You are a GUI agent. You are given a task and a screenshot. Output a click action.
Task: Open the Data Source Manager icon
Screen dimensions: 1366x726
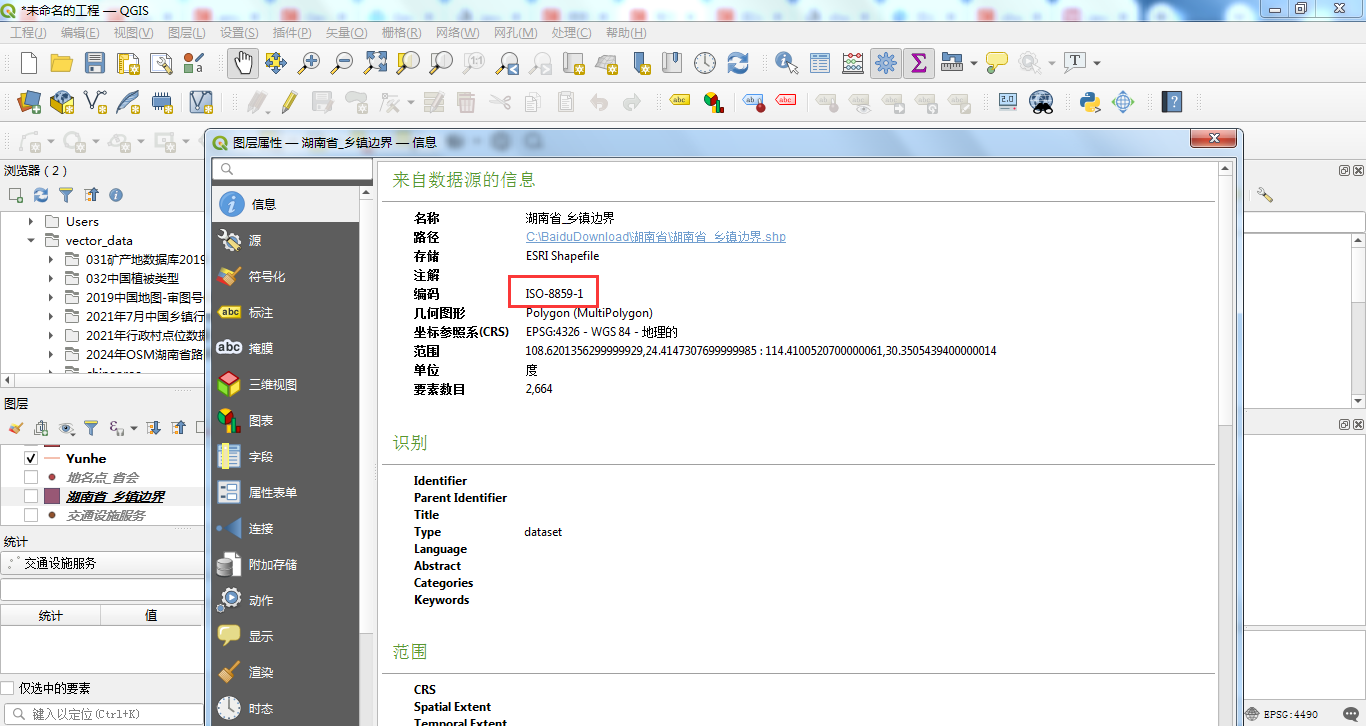(x=29, y=101)
